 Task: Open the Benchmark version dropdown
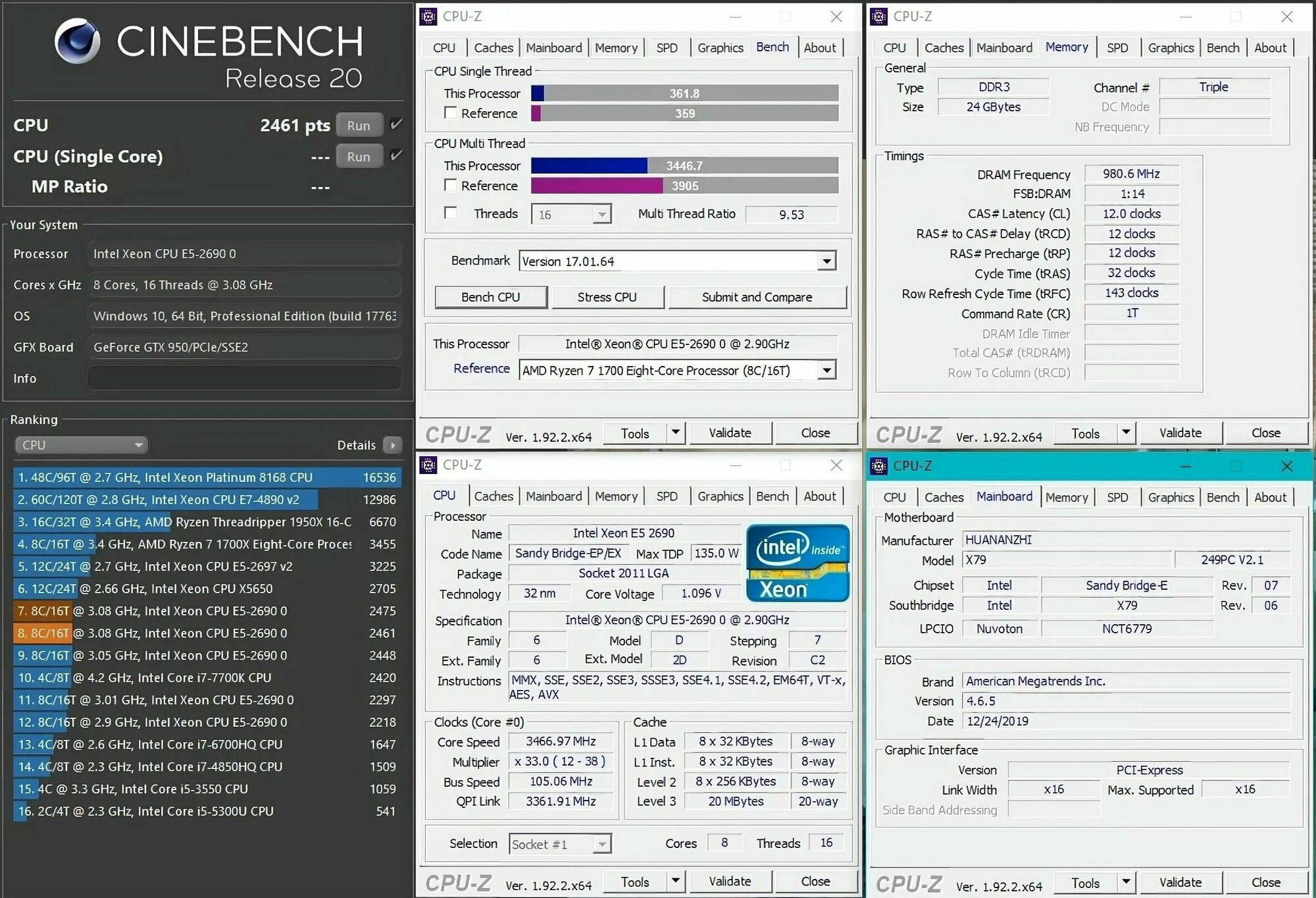pos(827,261)
